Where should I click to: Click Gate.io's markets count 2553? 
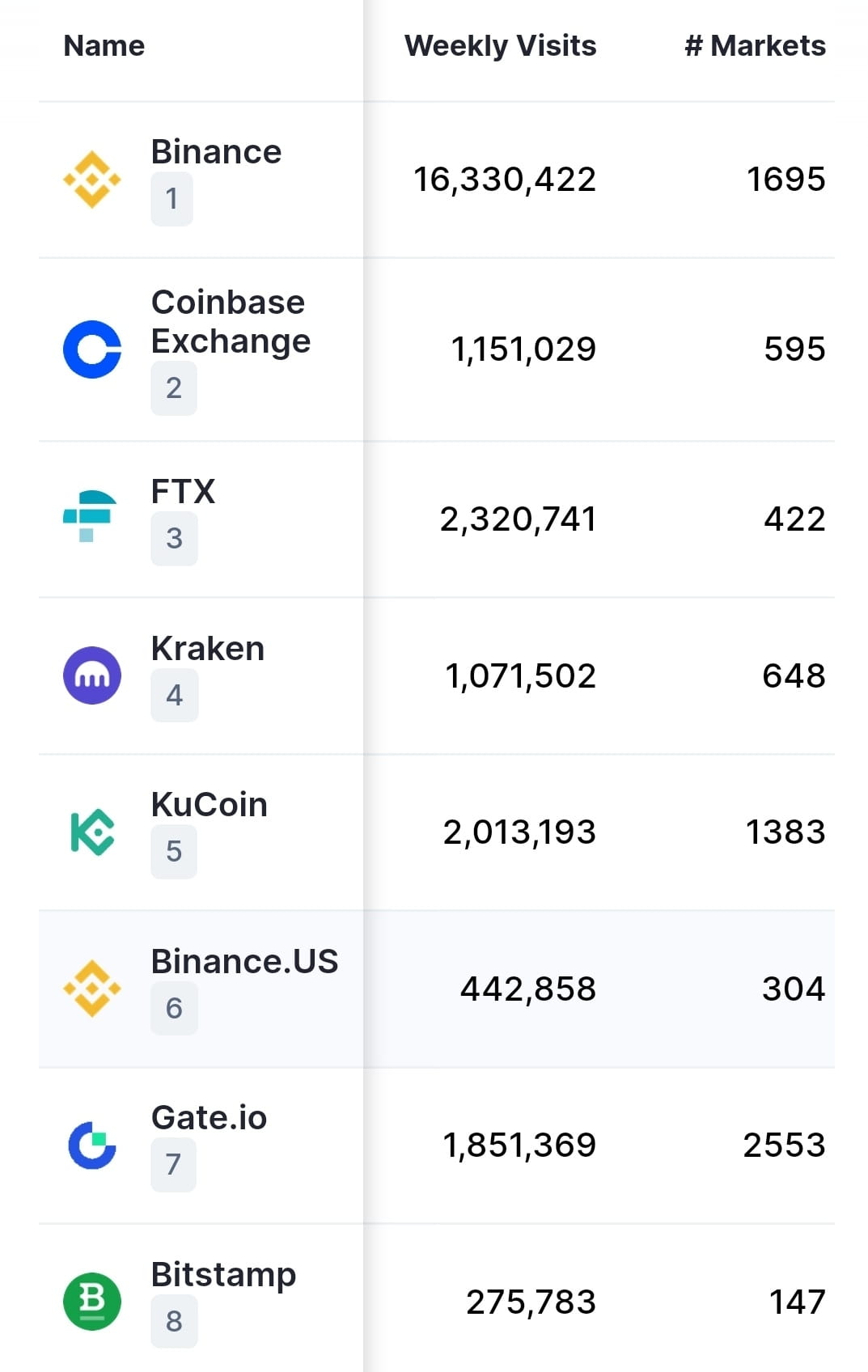[x=784, y=1144]
